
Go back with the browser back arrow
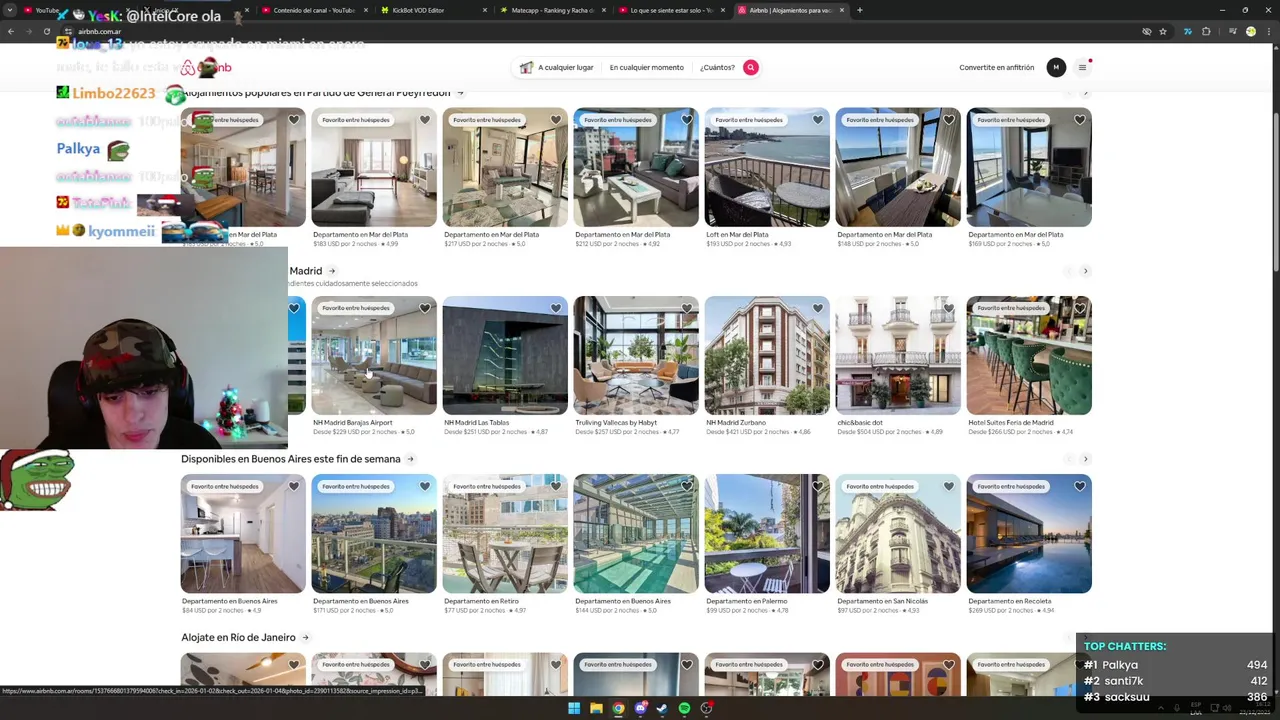click(10, 31)
